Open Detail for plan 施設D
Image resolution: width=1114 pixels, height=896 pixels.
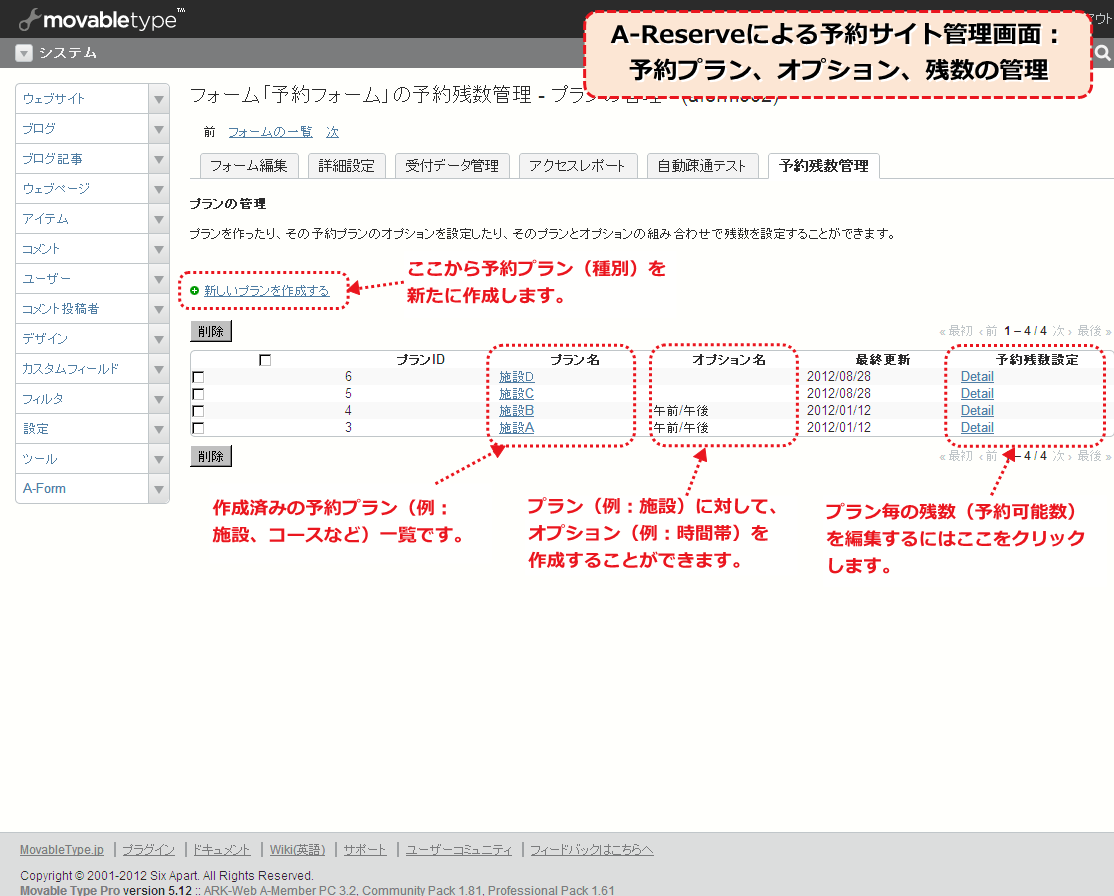(977, 377)
